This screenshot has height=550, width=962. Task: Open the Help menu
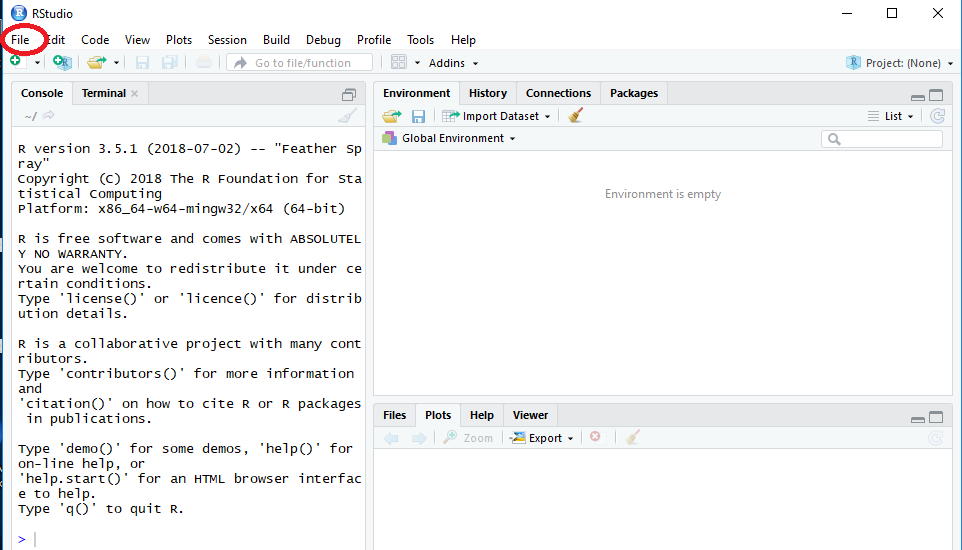coord(463,40)
